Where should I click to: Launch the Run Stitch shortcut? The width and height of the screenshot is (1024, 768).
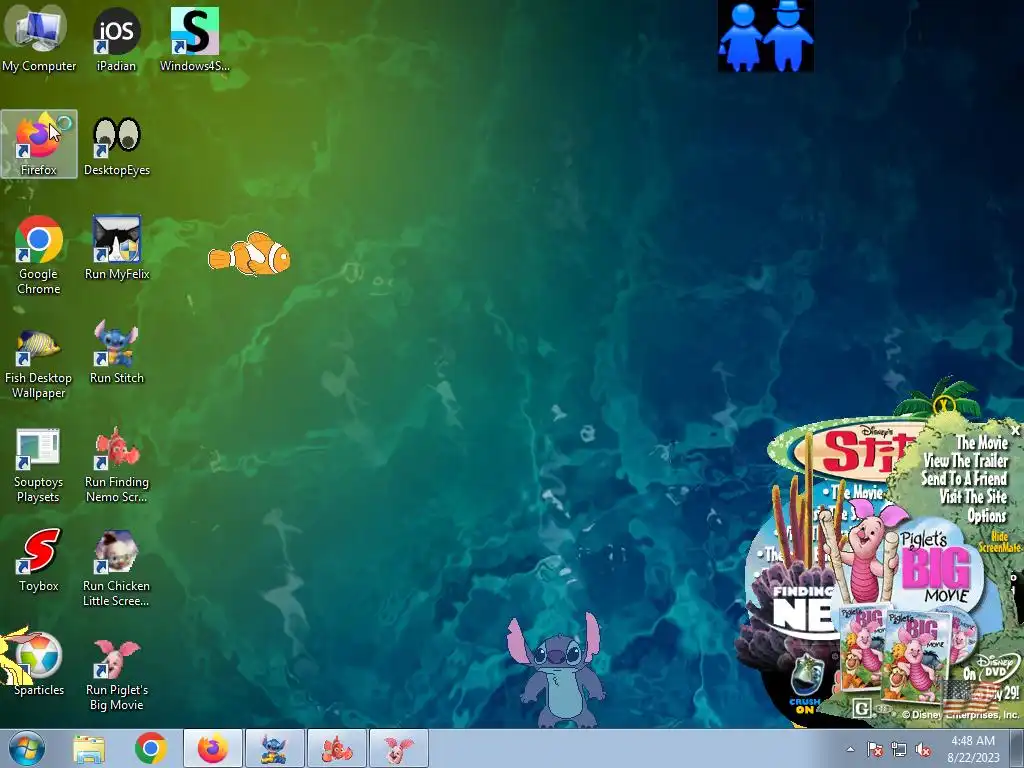[x=116, y=353]
